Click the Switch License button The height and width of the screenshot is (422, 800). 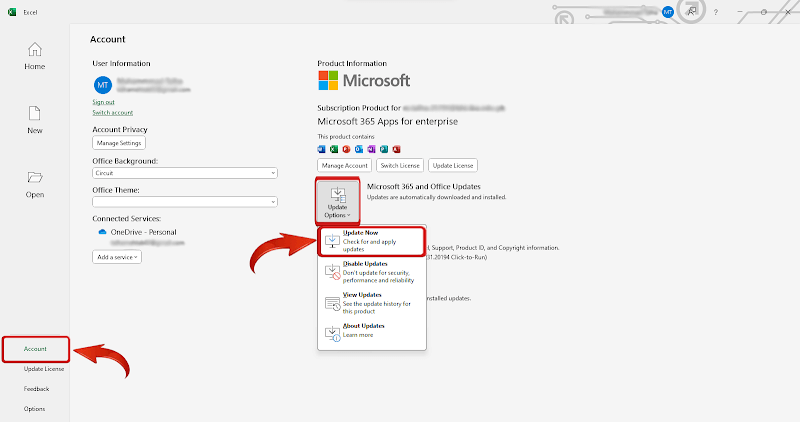click(400, 165)
